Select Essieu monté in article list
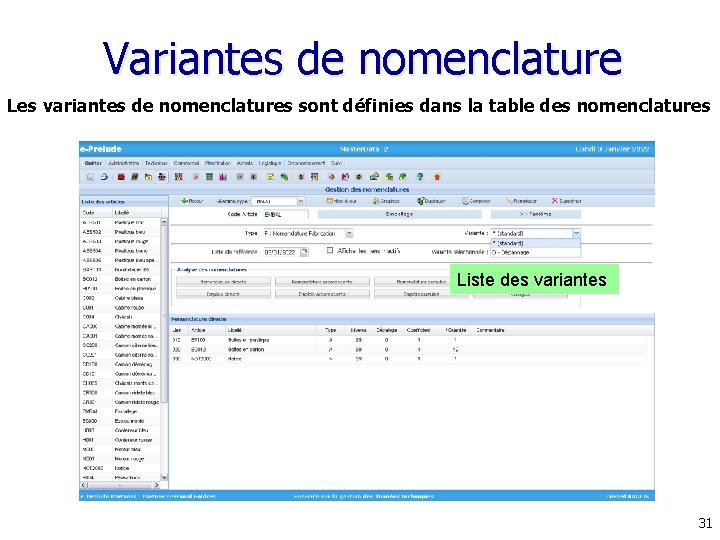Viewport: 720px width, 540px height. coord(120,421)
